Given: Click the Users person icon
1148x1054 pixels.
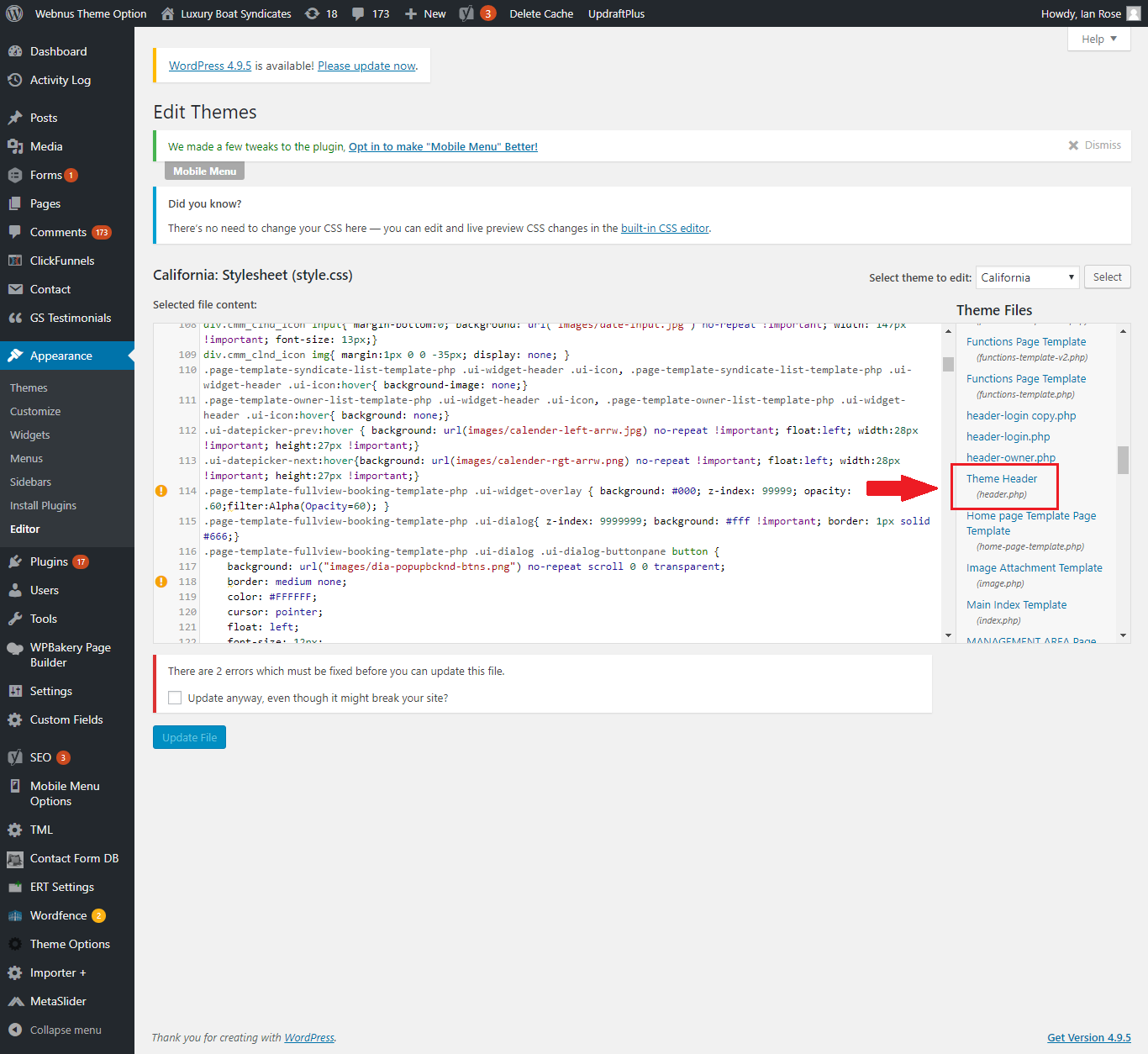Looking at the screenshot, I should pyautogui.click(x=15, y=590).
